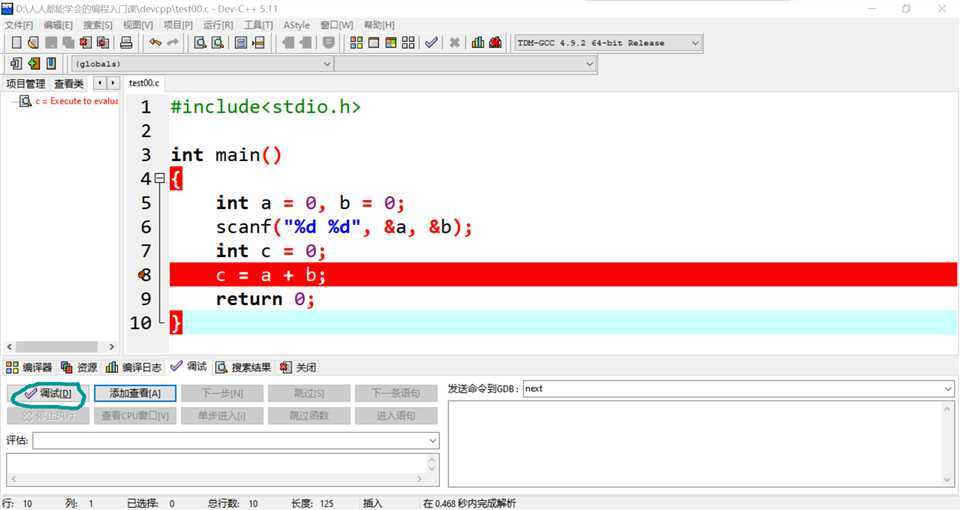Click the New file toolbar icon
Viewport: 960px width, 510px height.
coord(16,43)
